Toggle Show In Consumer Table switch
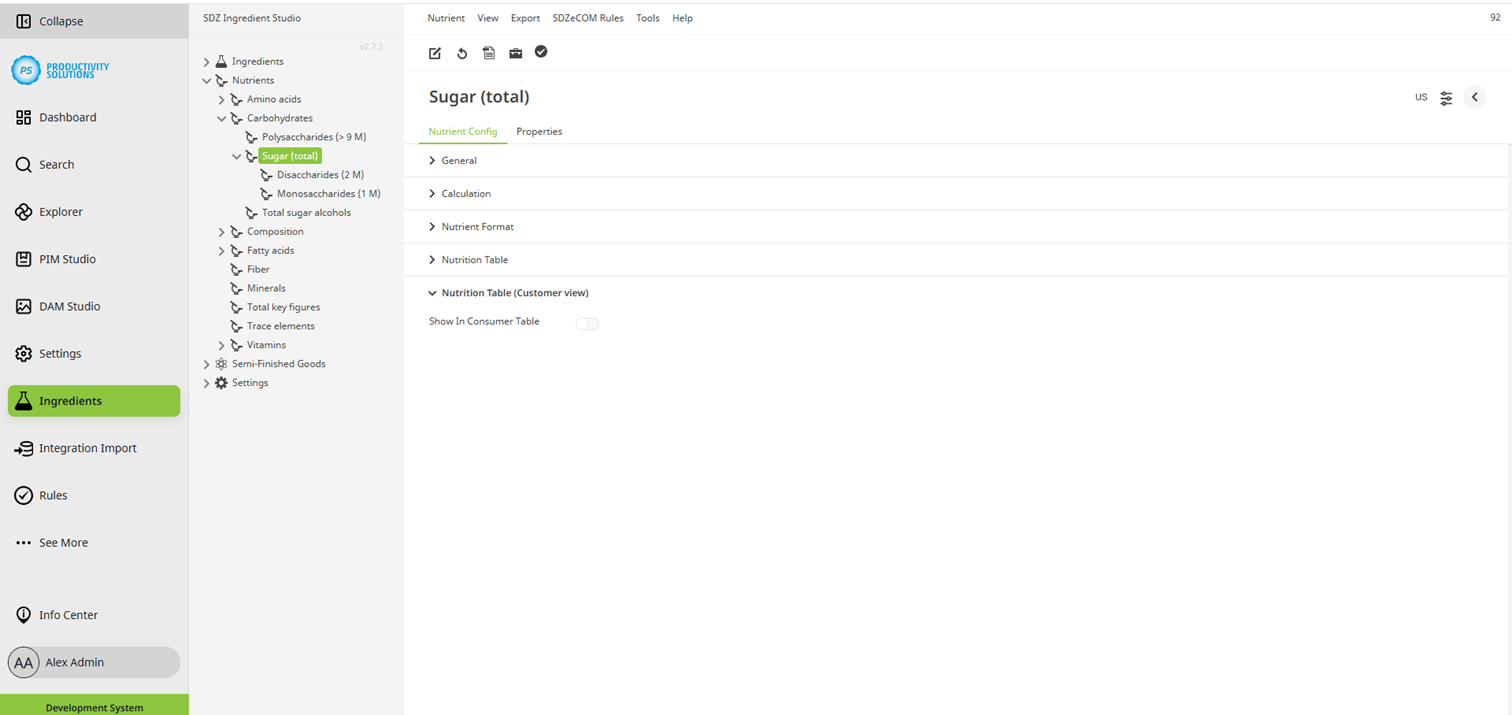Screen dimensions: 1512x715 tap(587, 323)
